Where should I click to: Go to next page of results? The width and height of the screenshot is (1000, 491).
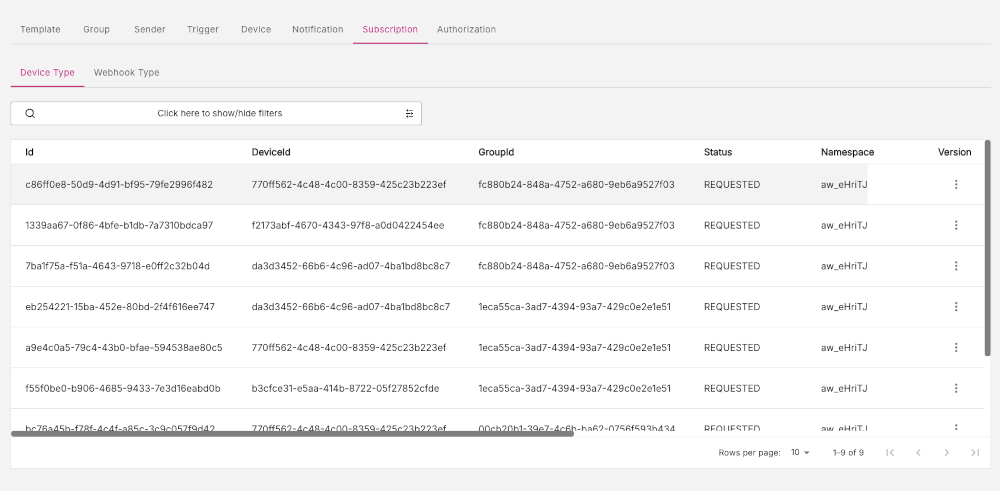tap(946, 453)
